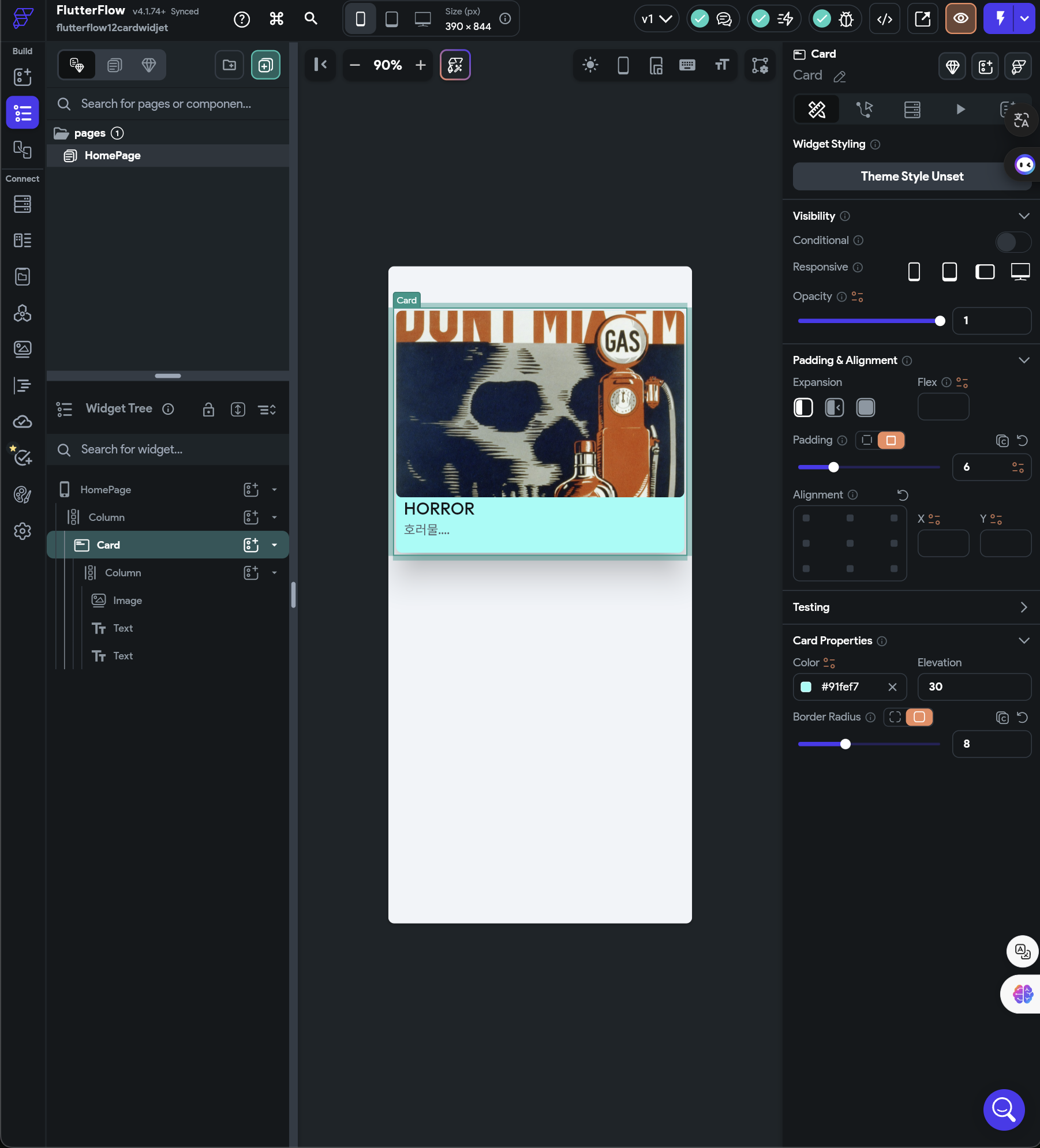The height and width of the screenshot is (1148, 1040).
Task: Open Firestore database icon under Connect
Action: (23, 204)
